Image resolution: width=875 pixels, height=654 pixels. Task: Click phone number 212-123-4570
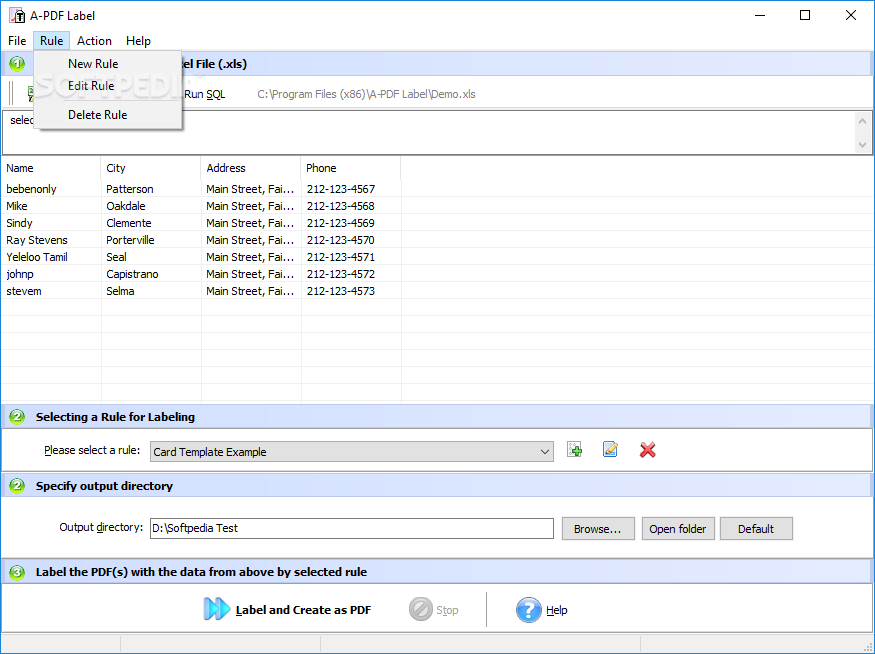point(340,240)
